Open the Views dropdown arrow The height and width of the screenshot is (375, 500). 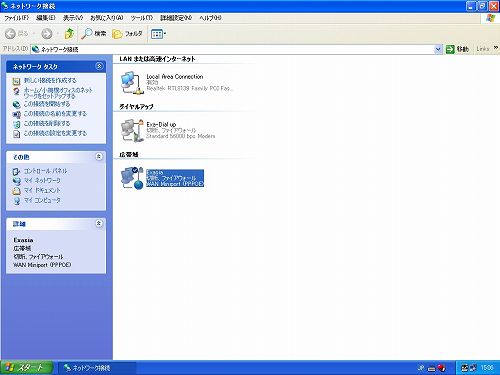(165, 34)
